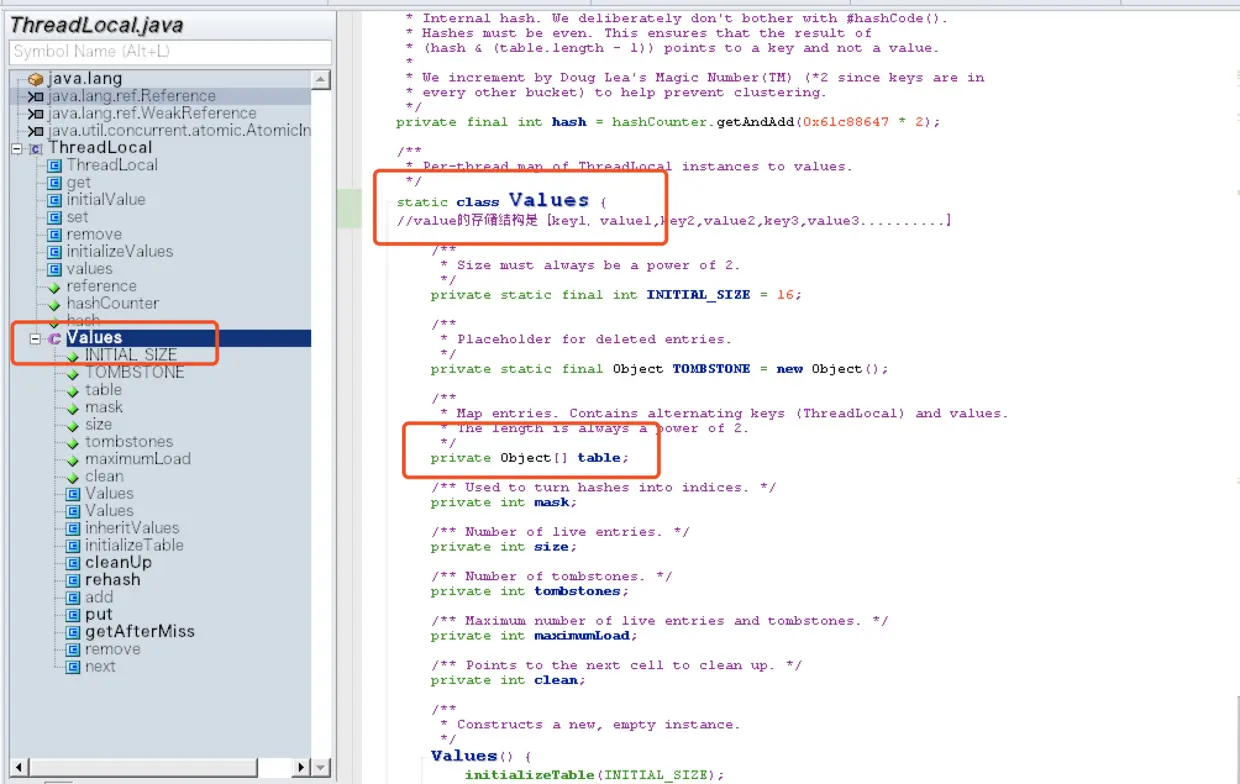Click the field icon beside maximumLoad
1240x784 pixels.
coord(73,460)
